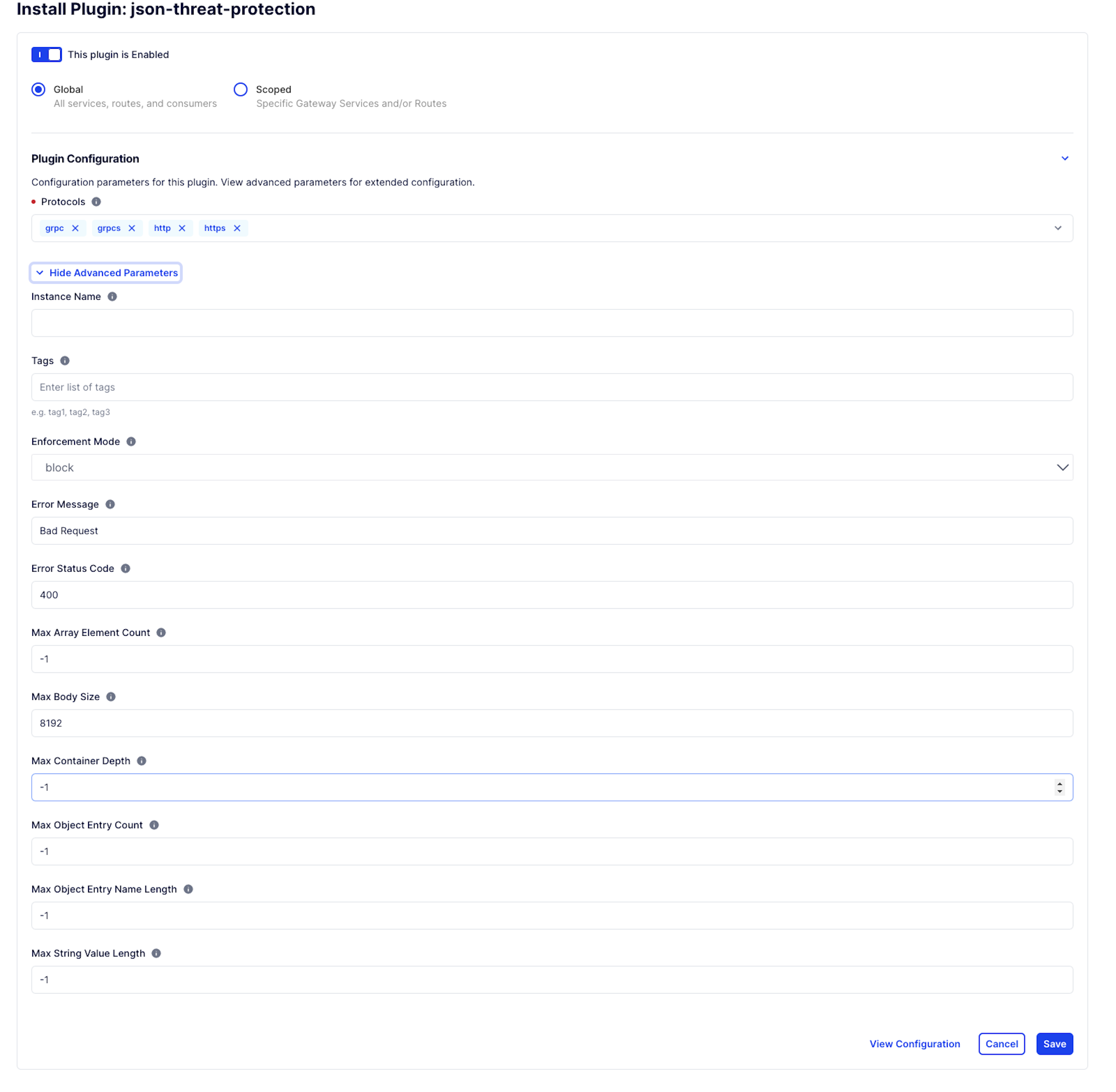Screen dimensions: 1116x1092
Task: Click the info icon next to Protocols
Action: [96, 202]
